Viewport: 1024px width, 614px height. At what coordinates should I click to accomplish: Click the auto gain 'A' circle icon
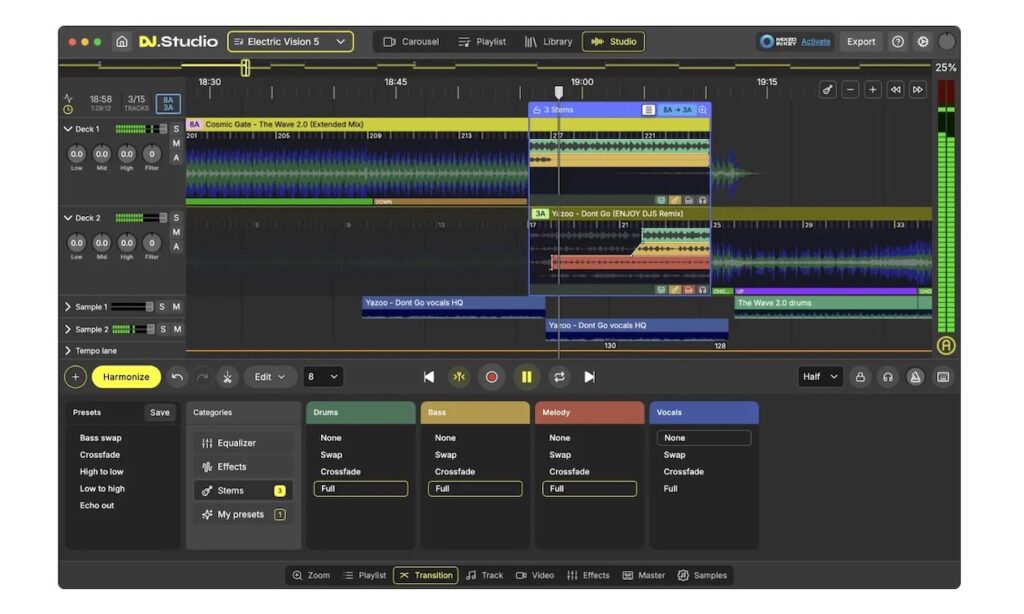click(946, 346)
